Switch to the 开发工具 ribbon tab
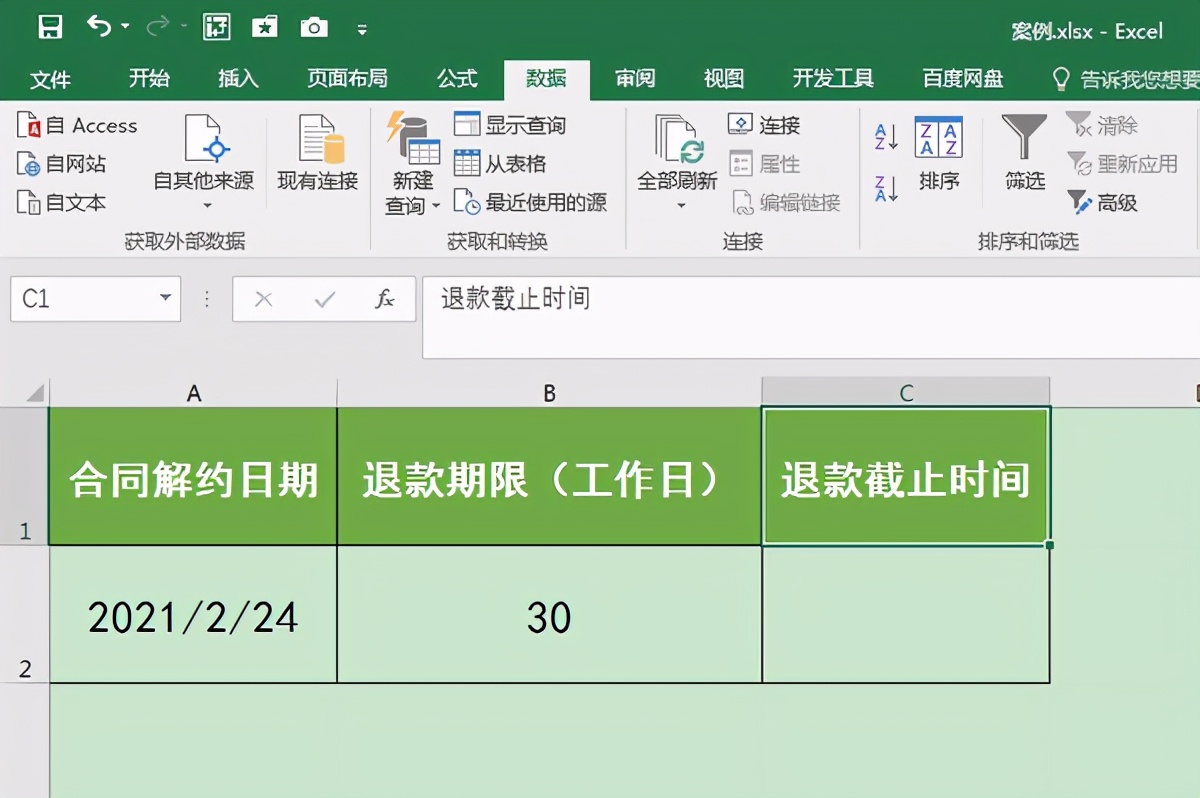Image resolution: width=1200 pixels, height=798 pixels. pyautogui.click(x=833, y=78)
